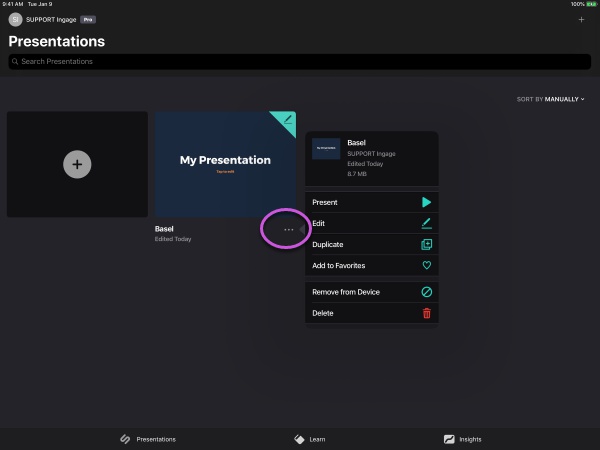Open the Sort By Manually dropdown
The width and height of the screenshot is (600, 450).
click(x=550, y=99)
